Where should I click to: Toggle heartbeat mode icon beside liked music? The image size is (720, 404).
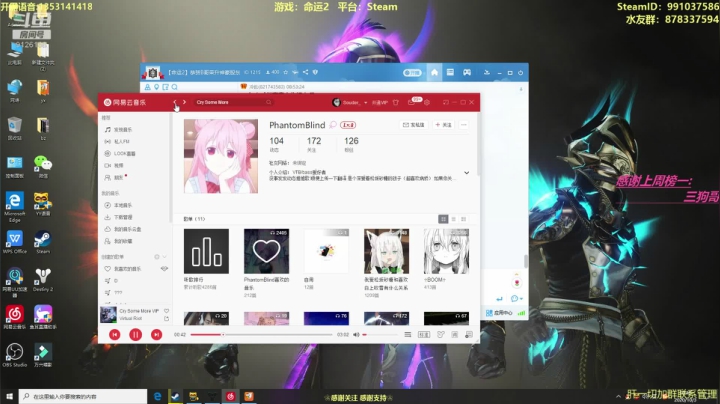(164, 269)
